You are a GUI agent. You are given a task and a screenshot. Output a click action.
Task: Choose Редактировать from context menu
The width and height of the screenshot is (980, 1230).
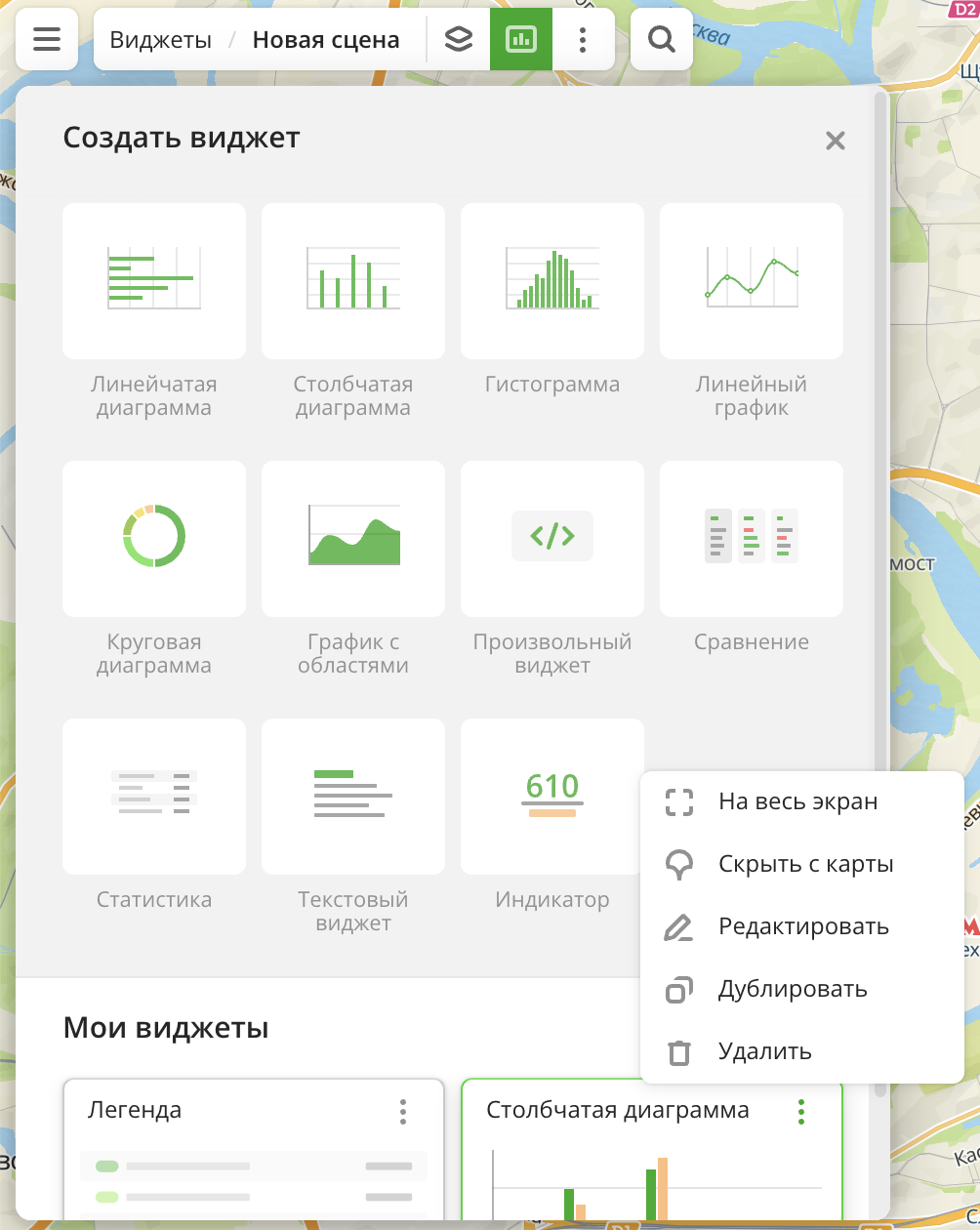[x=803, y=926]
